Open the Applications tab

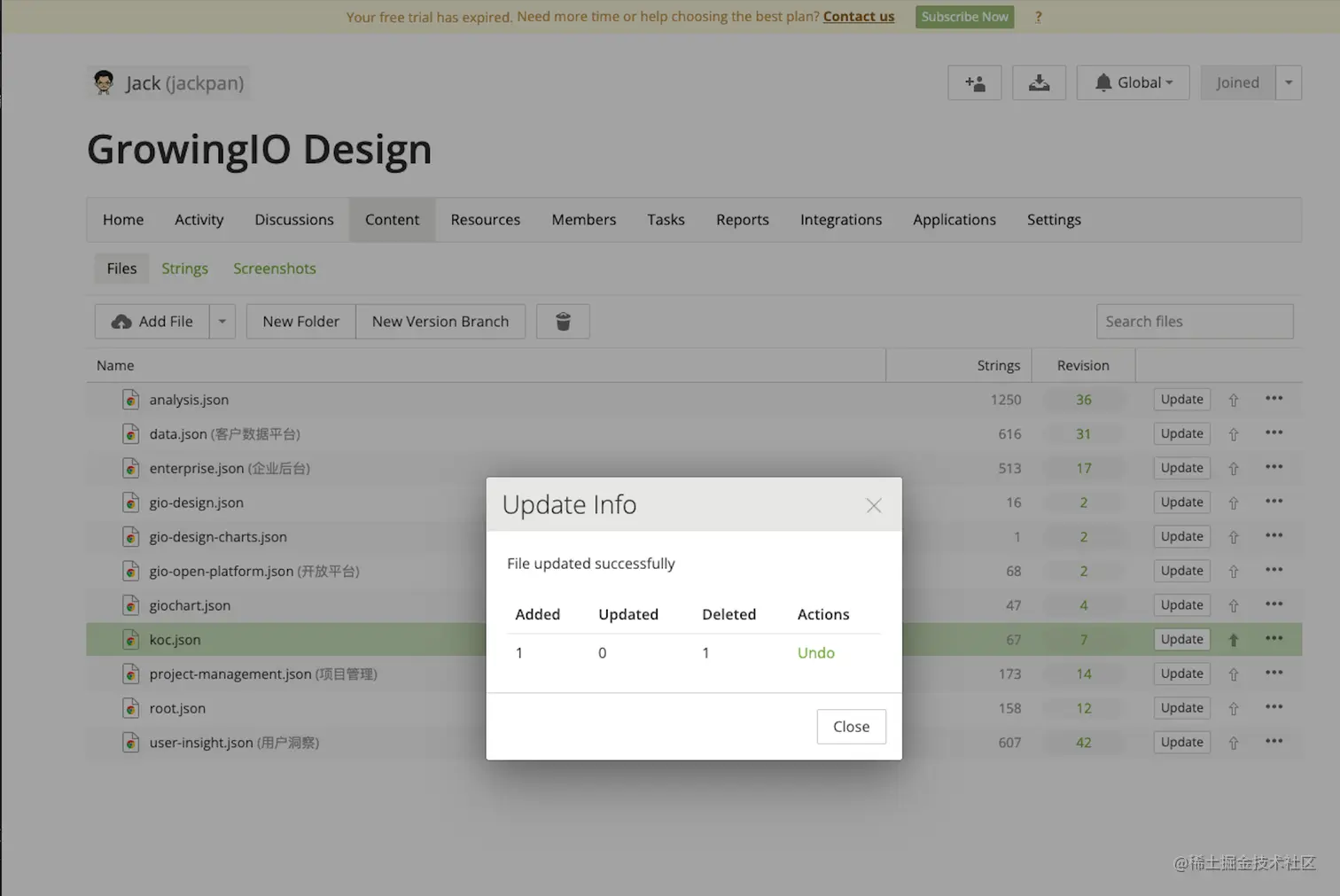(x=954, y=220)
